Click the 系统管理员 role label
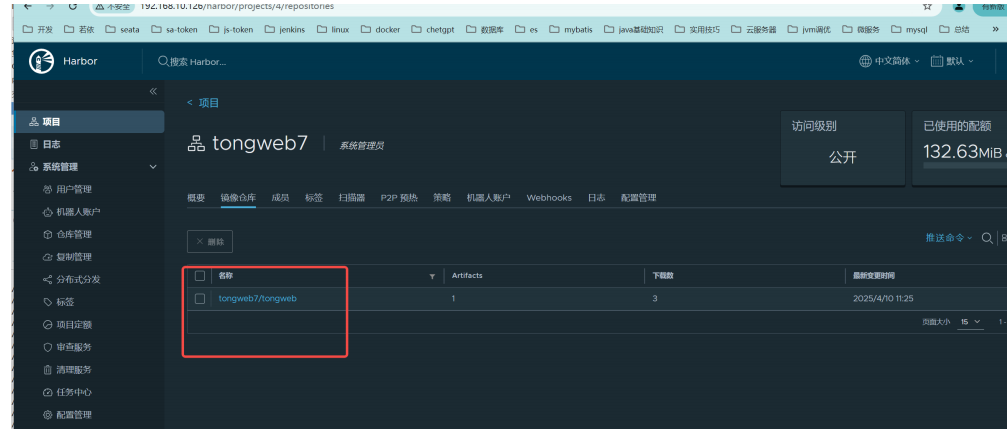The height and width of the screenshot is (429, 1007). coord(362,146)
